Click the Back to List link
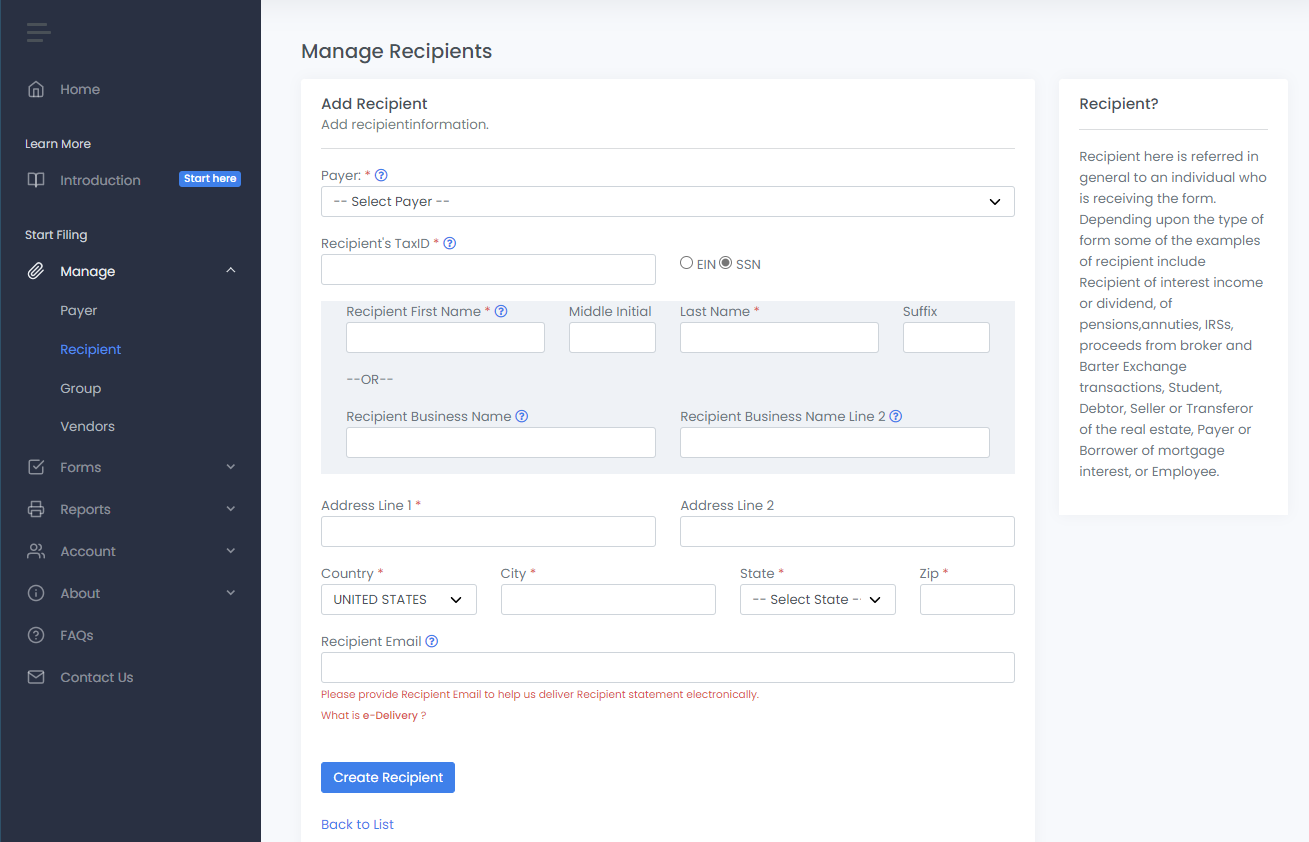 click(x=357, y=824)
